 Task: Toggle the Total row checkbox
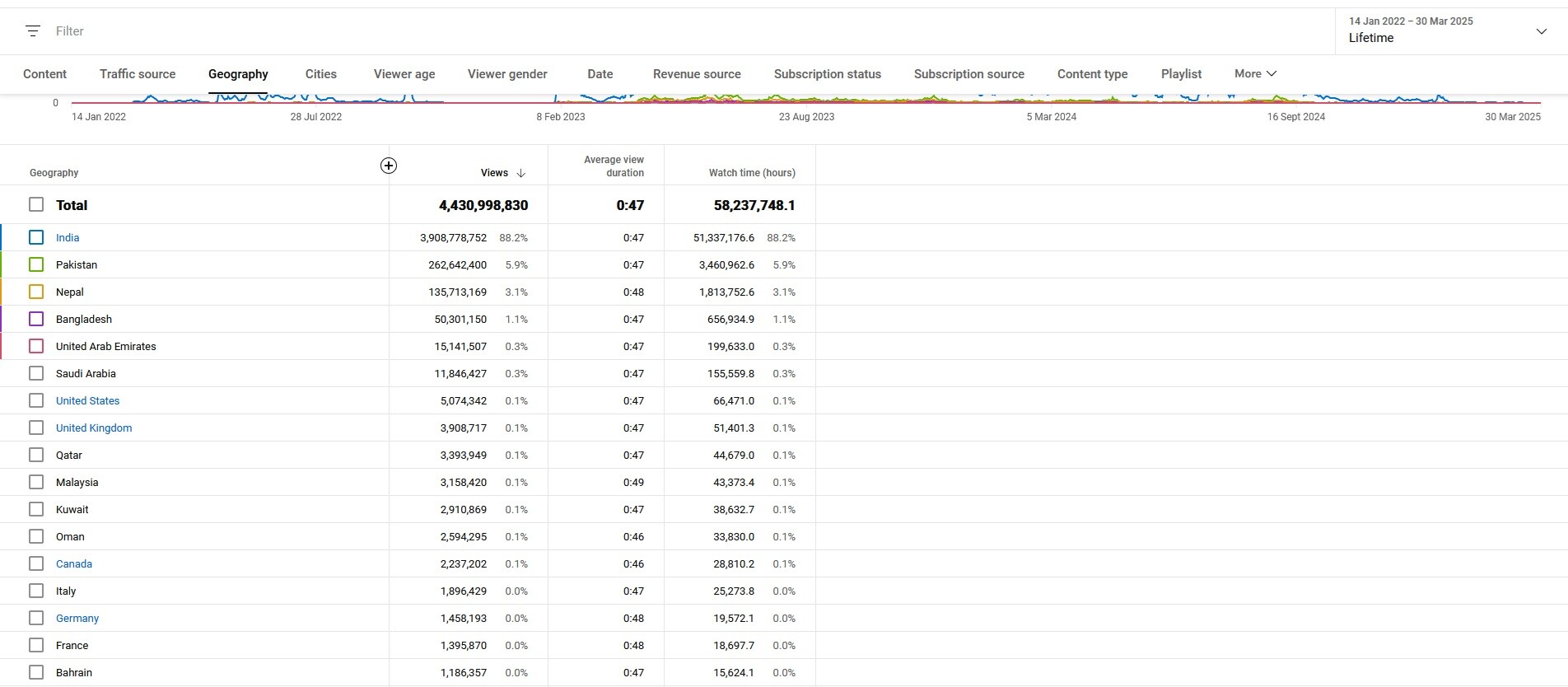pyautogui.click(x=36, y=204)
